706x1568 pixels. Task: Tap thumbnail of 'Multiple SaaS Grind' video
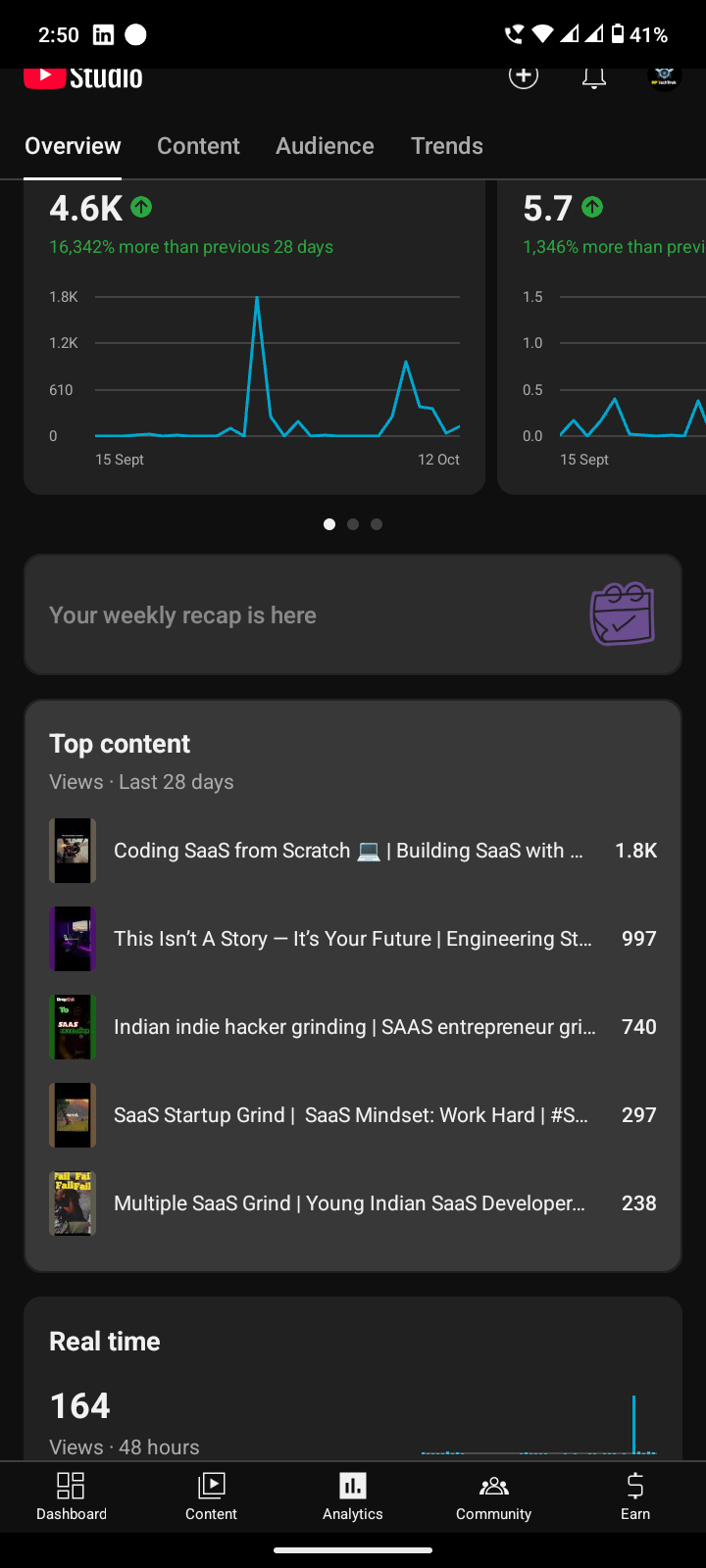[x=73, y=1203]
